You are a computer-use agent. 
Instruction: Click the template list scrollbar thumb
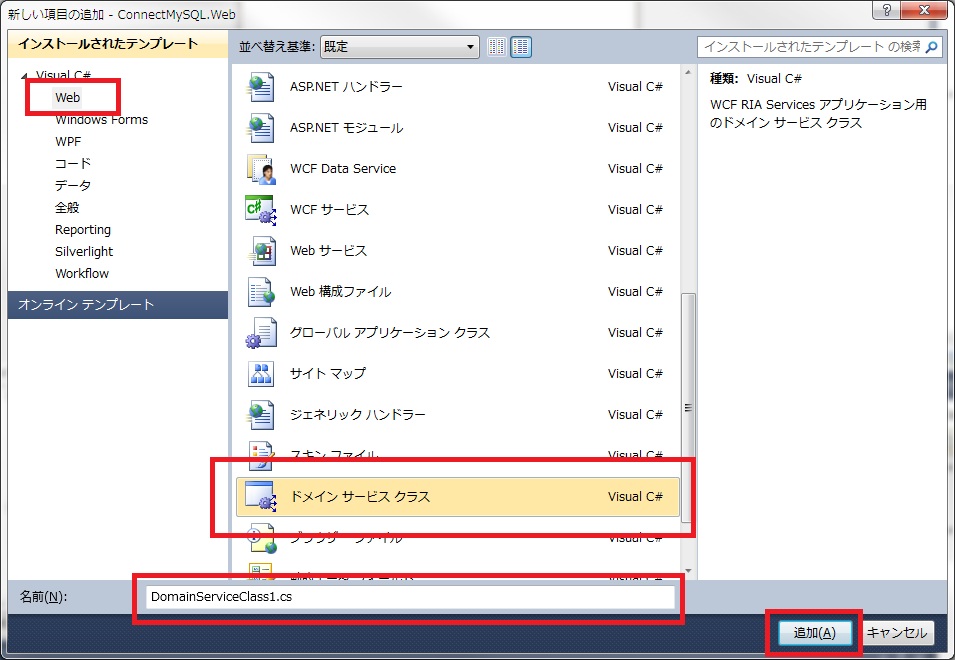point(688,408)
